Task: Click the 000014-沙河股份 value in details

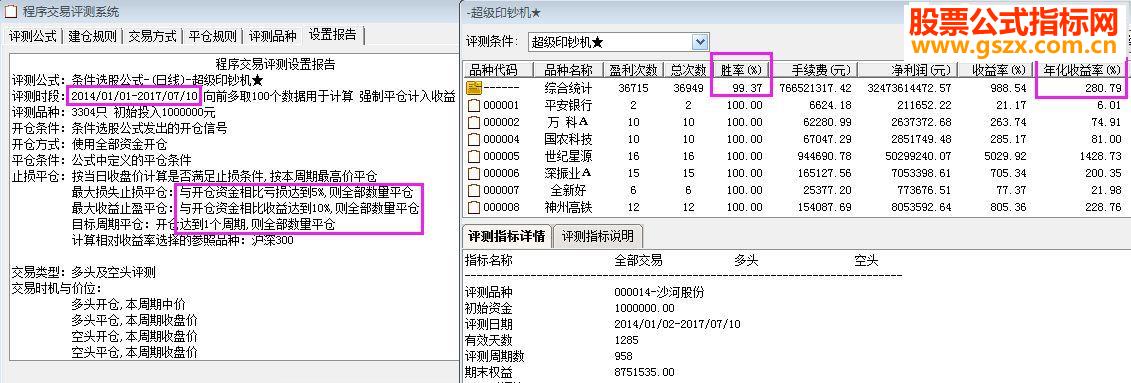Action: pos(659,293)
